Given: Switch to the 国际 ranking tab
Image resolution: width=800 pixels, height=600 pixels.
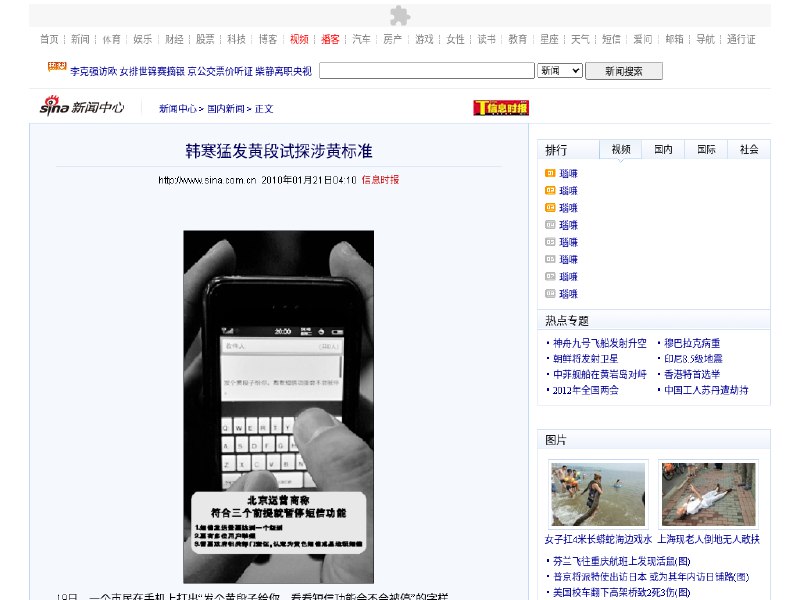Looking at the screenshot, I should coord(704,148).
